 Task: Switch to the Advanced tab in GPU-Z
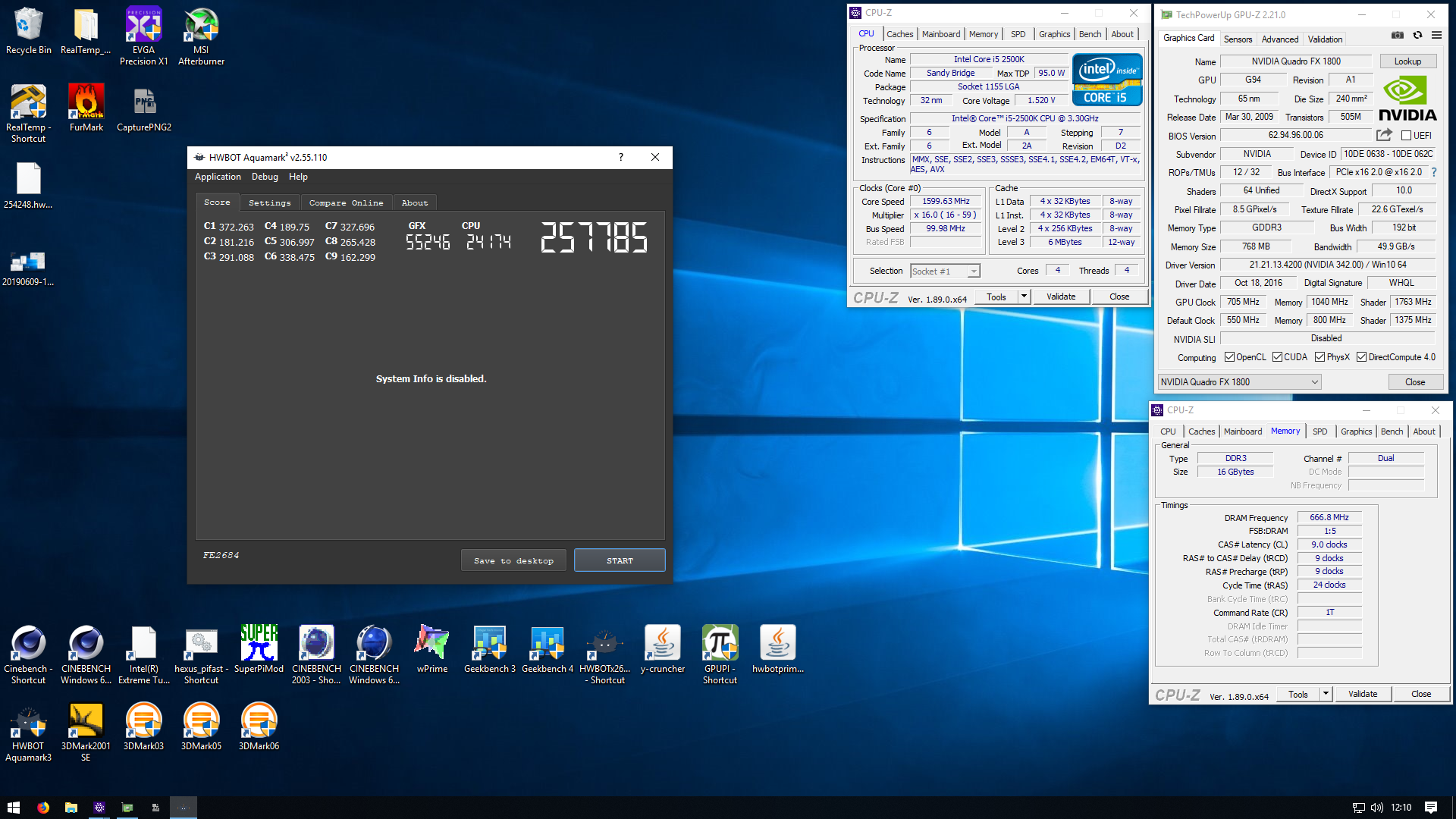click(x=1280, y=39)
